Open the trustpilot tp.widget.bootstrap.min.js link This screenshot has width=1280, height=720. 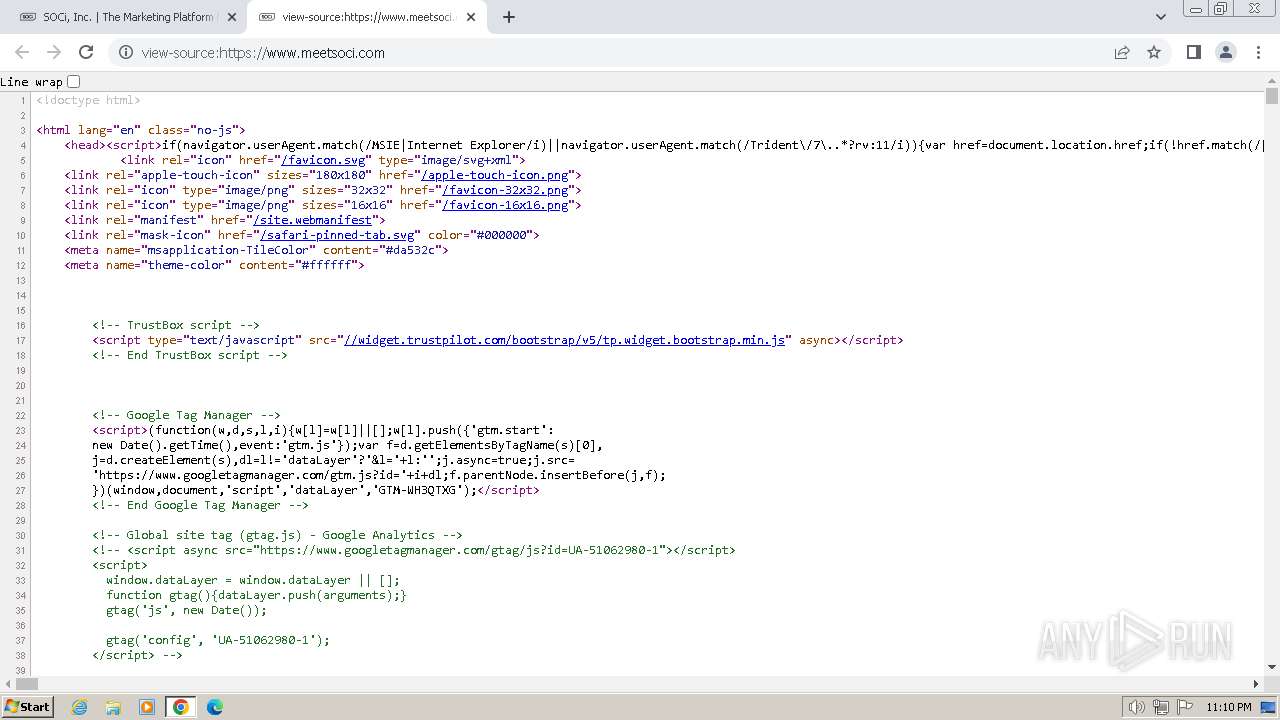tap(565, 340)
